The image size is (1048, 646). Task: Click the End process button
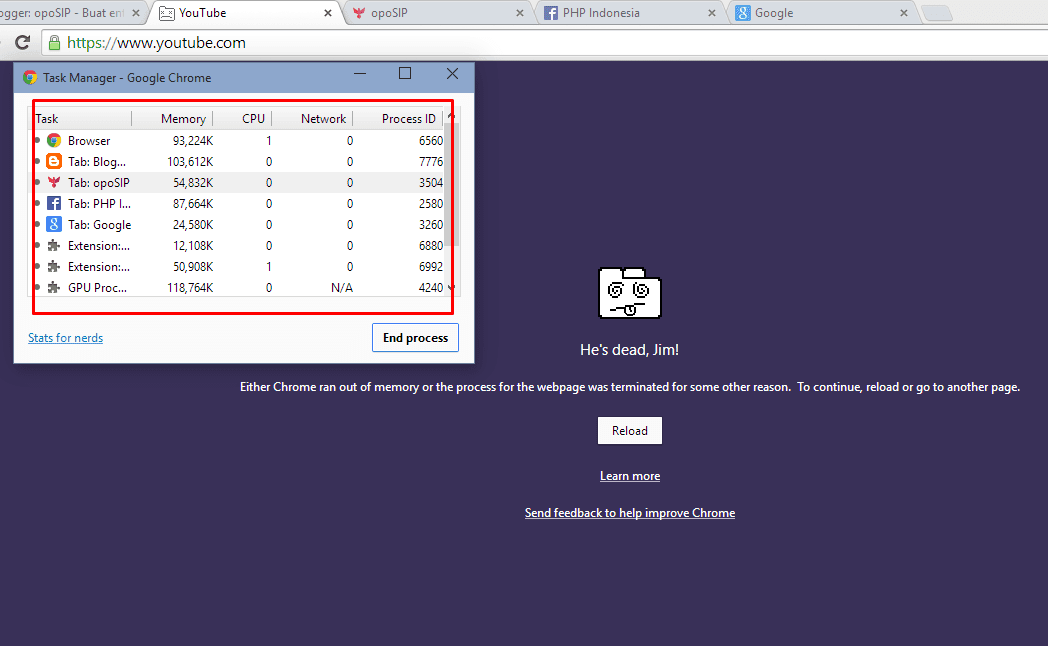click(x=415, y=337)
